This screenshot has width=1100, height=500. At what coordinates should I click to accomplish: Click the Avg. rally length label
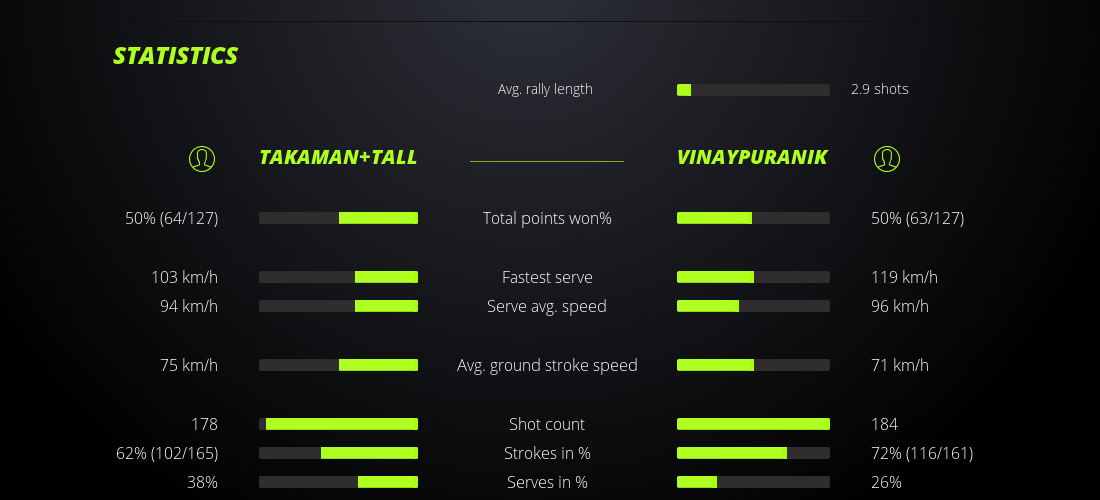(545, 89)
